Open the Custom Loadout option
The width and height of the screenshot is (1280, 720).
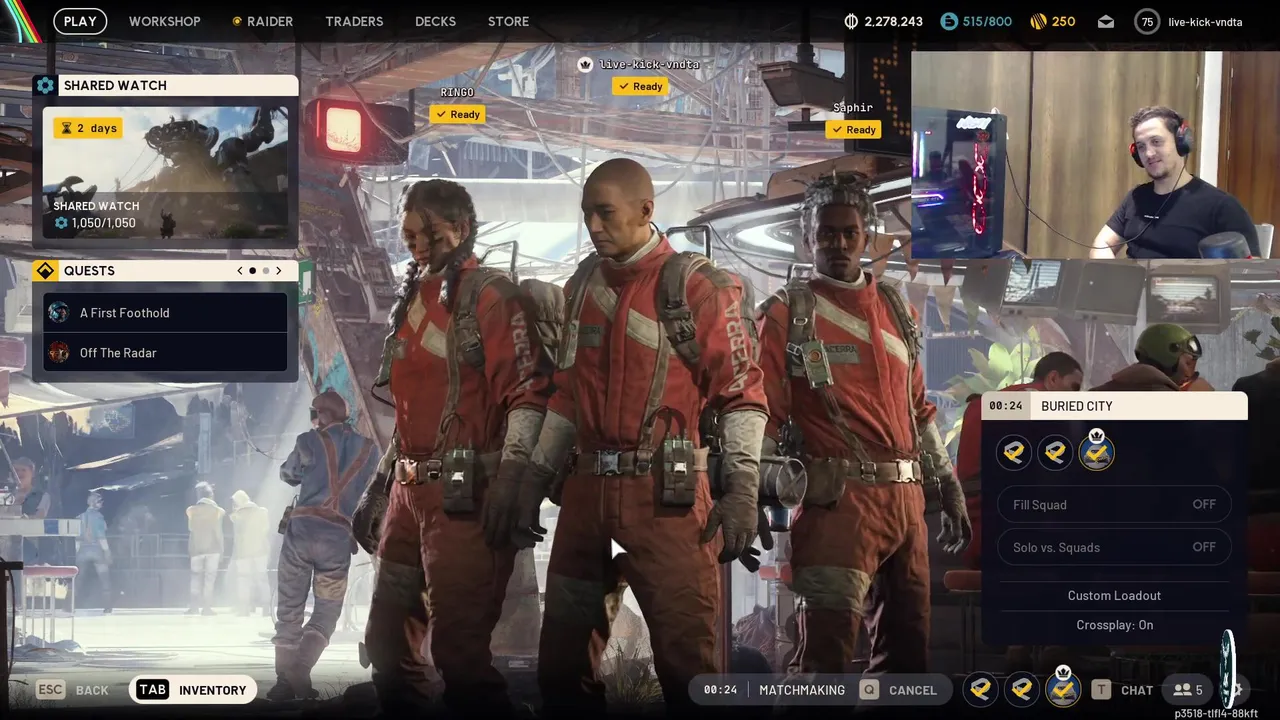(1114, 595)
